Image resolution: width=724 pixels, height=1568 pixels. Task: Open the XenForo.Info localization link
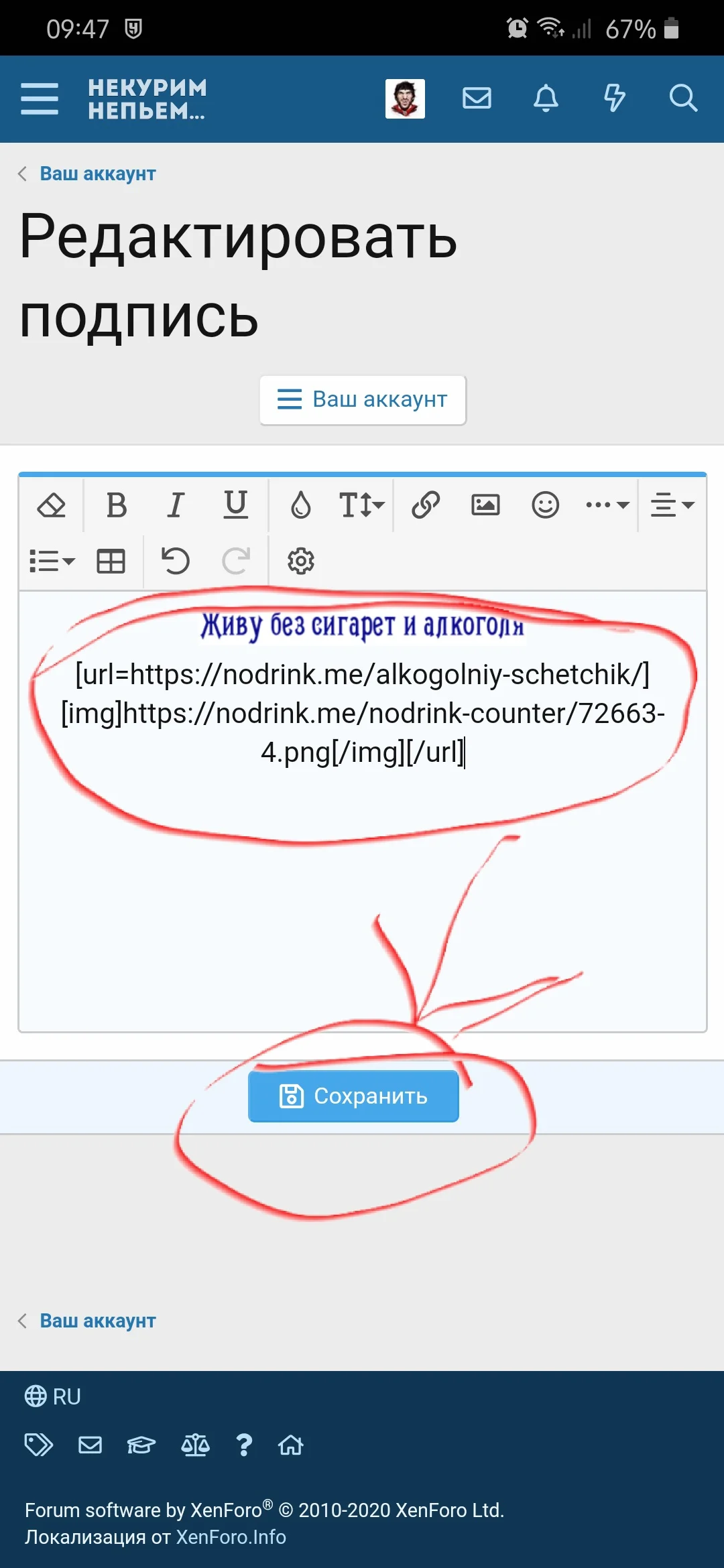tap(231, 1537)
